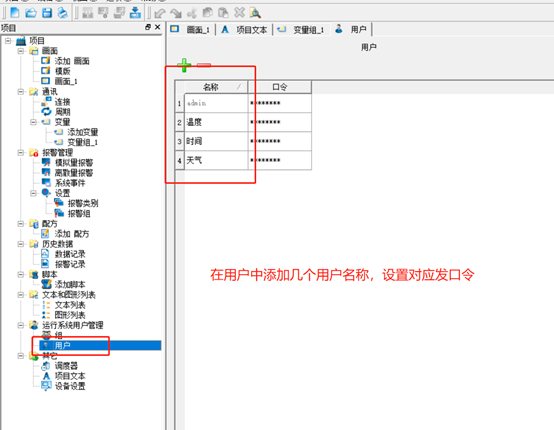554x430 pixels.
Task: Open 数据记录 tree item
Action: [70, 254]
